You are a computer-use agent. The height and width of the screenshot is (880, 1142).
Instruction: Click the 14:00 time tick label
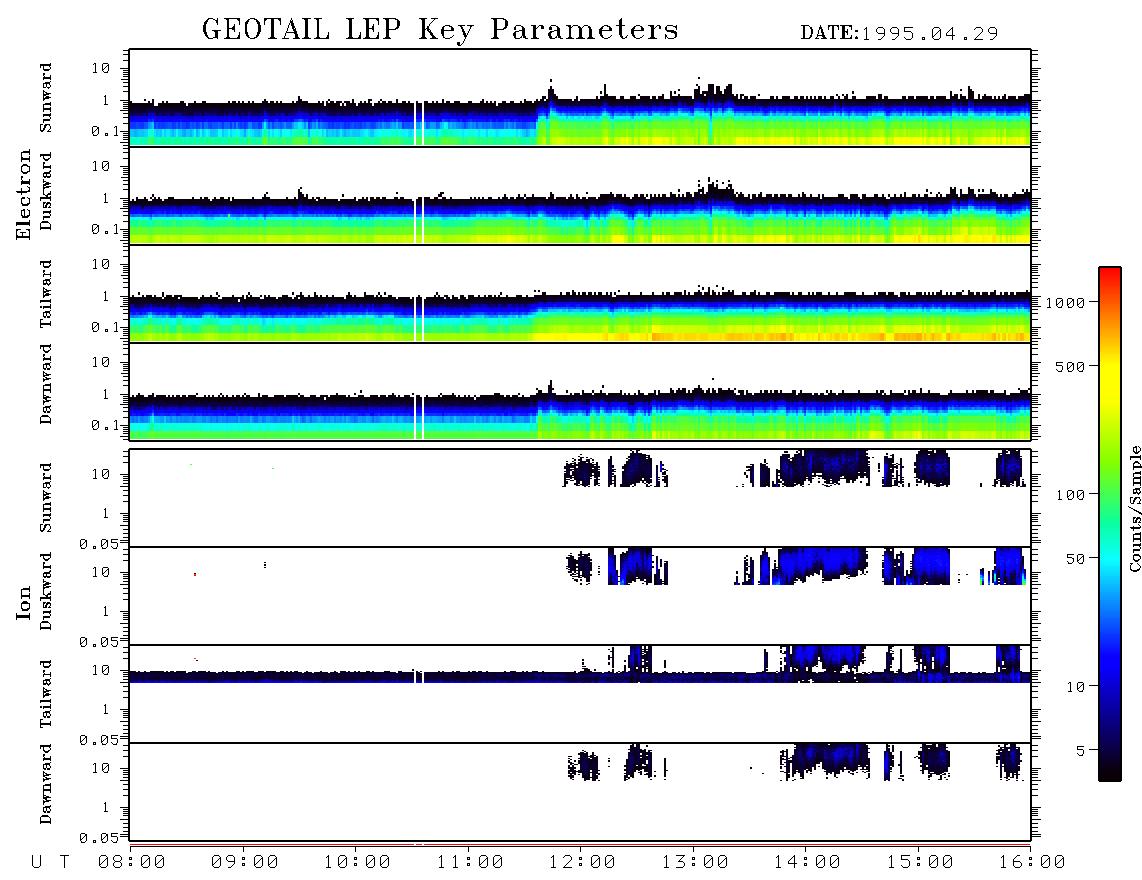[x=807, y=862]
